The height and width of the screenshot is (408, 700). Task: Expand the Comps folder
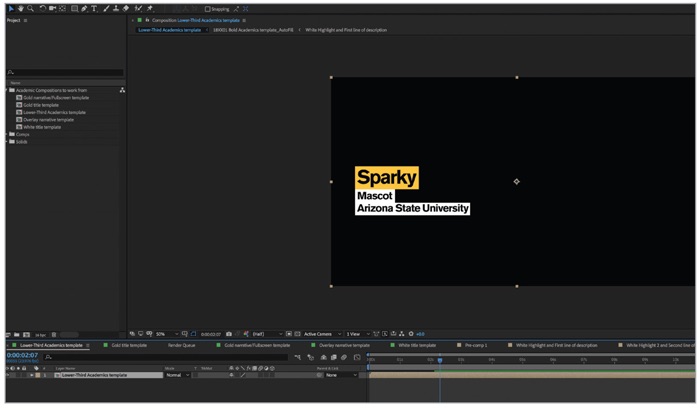coord(7,134)
